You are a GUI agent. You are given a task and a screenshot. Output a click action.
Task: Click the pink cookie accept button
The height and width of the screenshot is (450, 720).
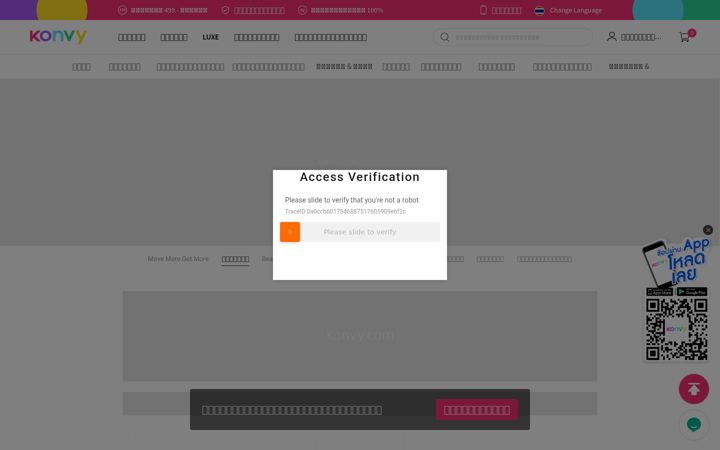(x=477, y=410)
